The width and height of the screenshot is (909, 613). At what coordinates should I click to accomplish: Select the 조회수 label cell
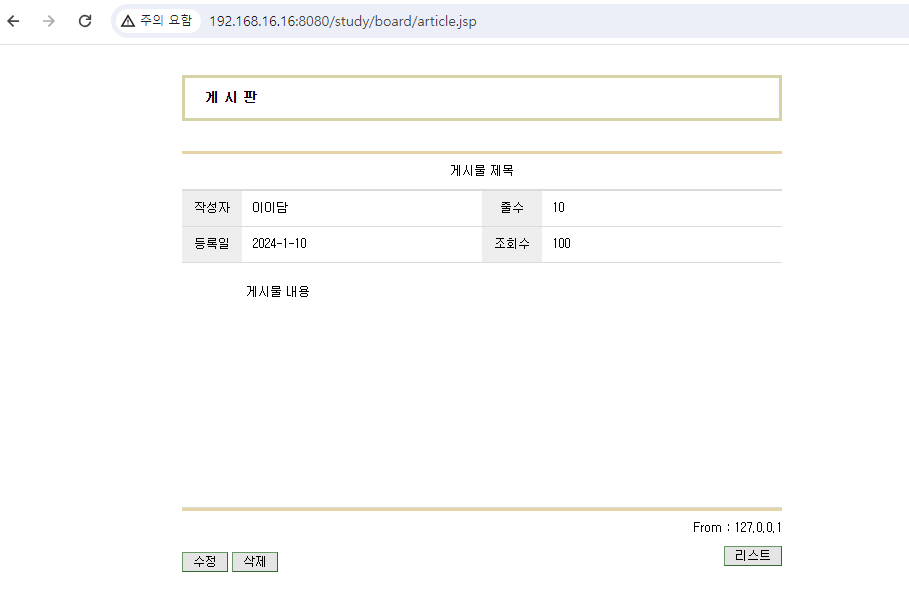pyautogui.click(x=512, y=244)
